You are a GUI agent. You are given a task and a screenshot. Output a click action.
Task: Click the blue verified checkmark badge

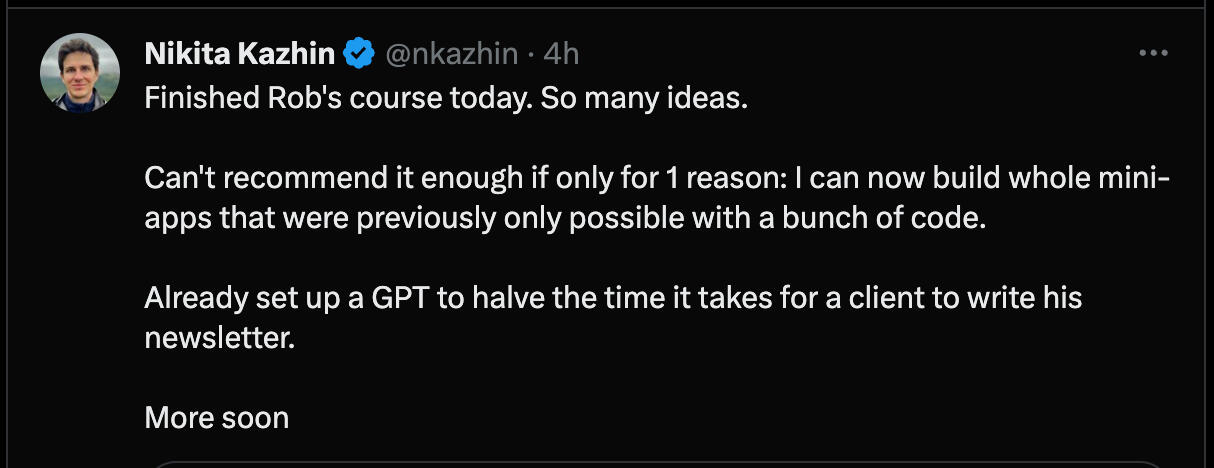point(359,54)
